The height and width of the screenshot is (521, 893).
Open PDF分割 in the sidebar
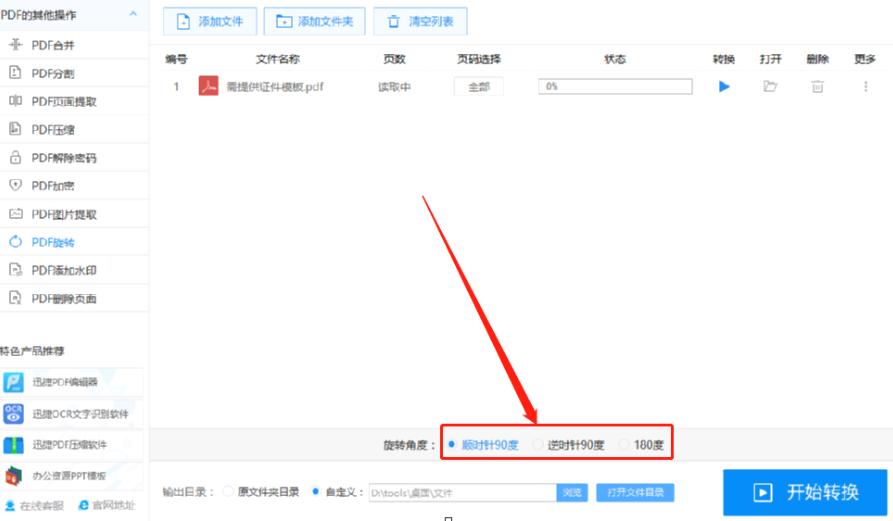click(x=74, y=73)
